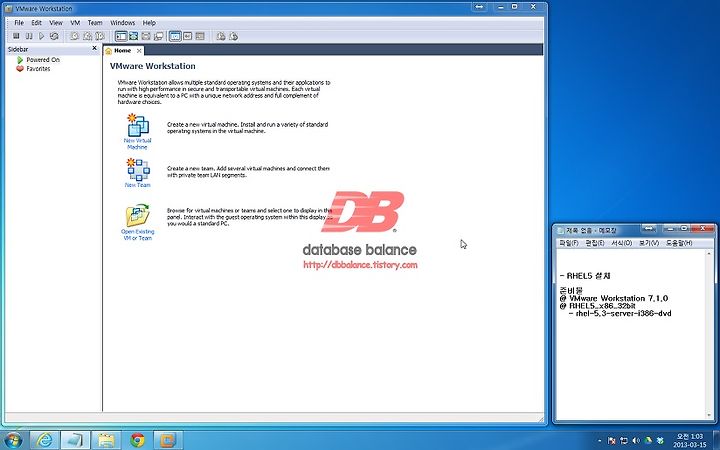The image size is (720, 450).
Task: Open the Windows menu
Action: [x=123, y=22]
